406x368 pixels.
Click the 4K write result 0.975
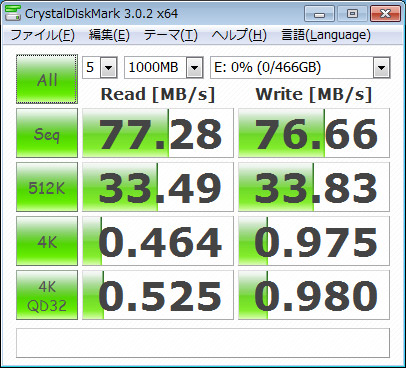point(314,241)
